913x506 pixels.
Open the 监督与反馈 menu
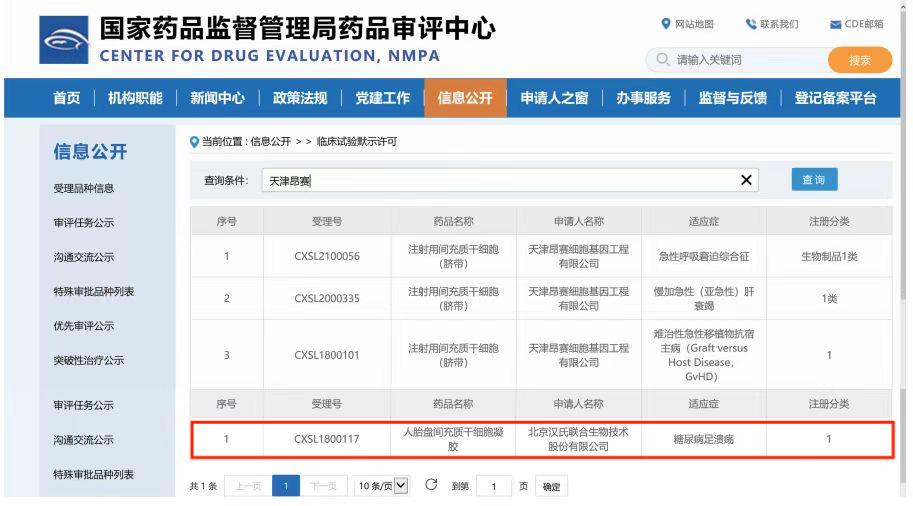[x=733, y=98]
